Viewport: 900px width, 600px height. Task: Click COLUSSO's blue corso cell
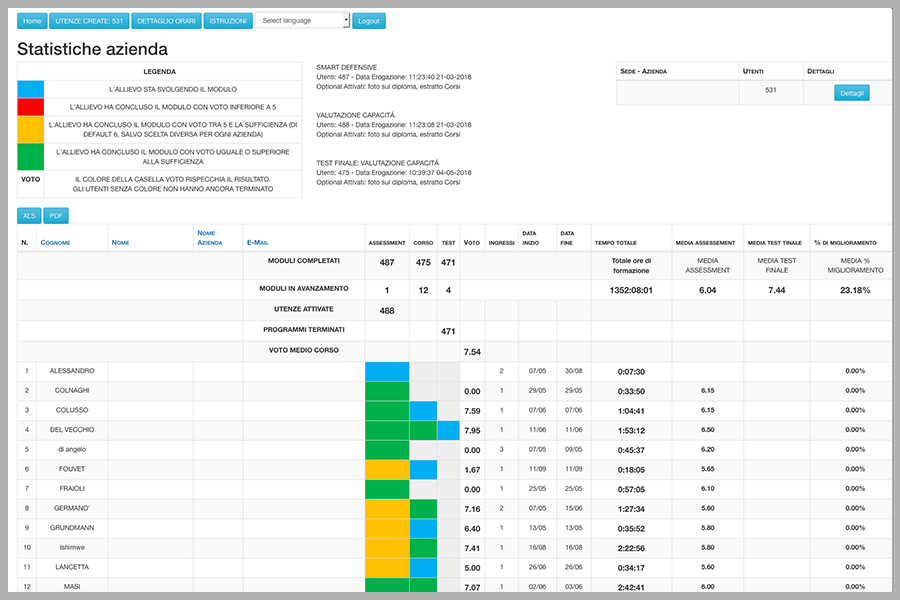423,411
